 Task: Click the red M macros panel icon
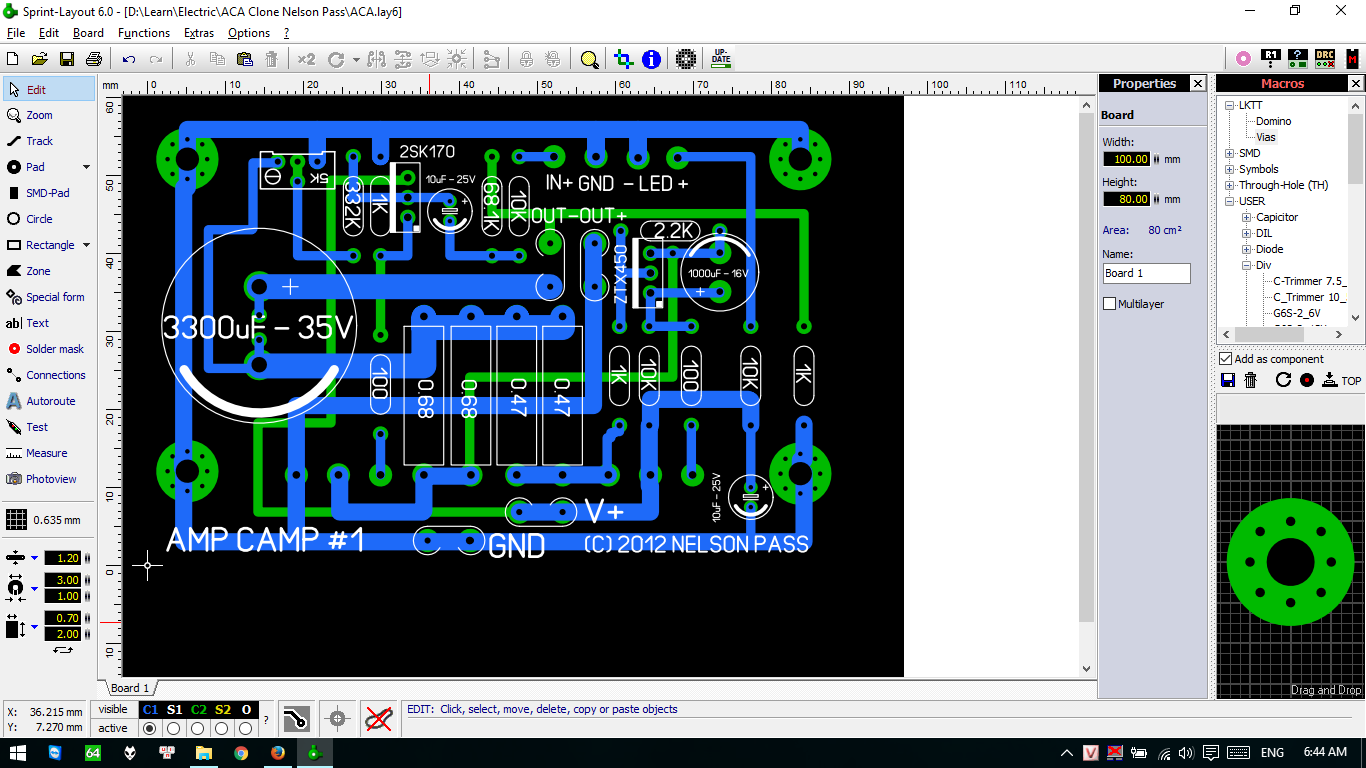(1352, 58)
